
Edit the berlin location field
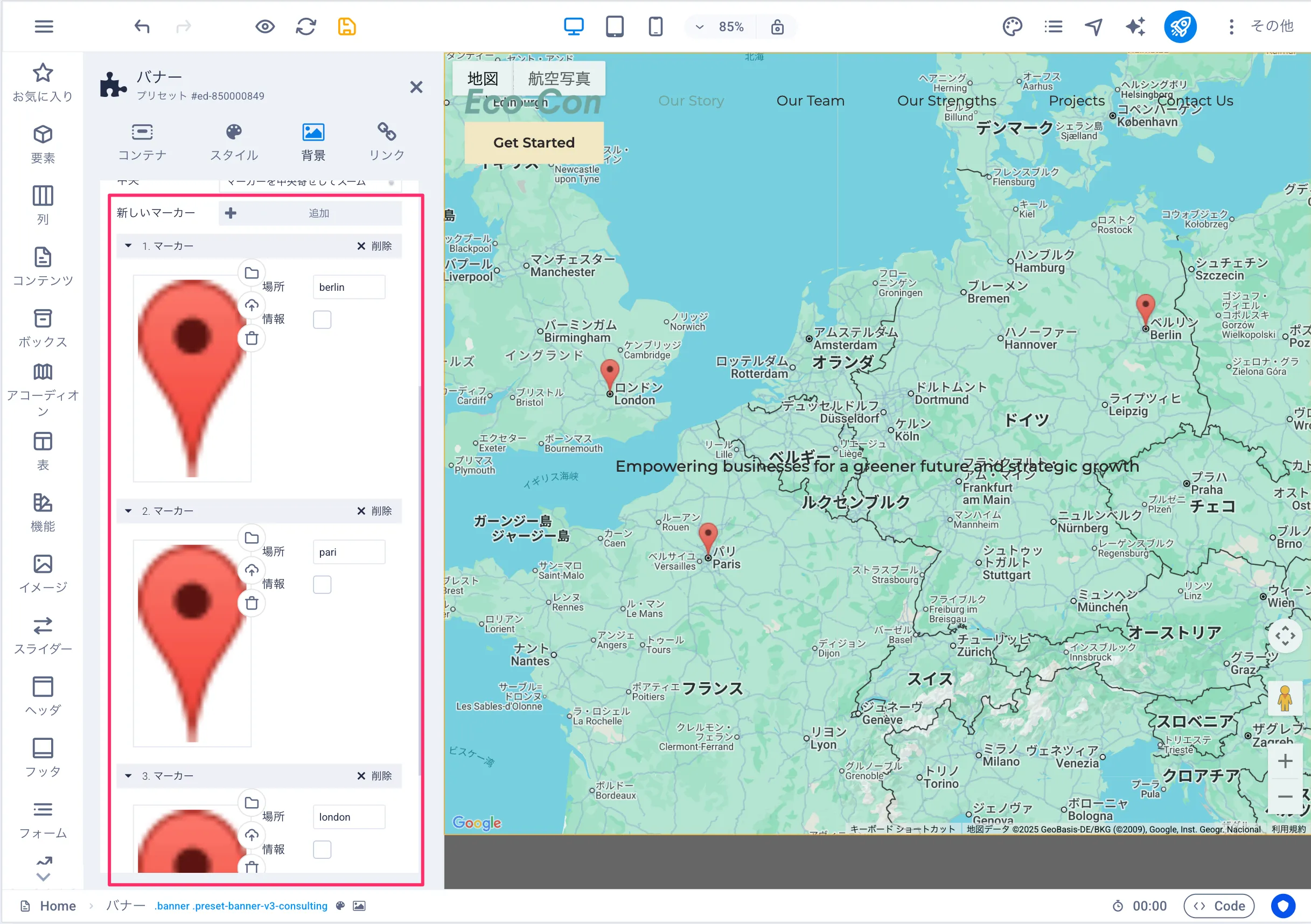[349, 287]
